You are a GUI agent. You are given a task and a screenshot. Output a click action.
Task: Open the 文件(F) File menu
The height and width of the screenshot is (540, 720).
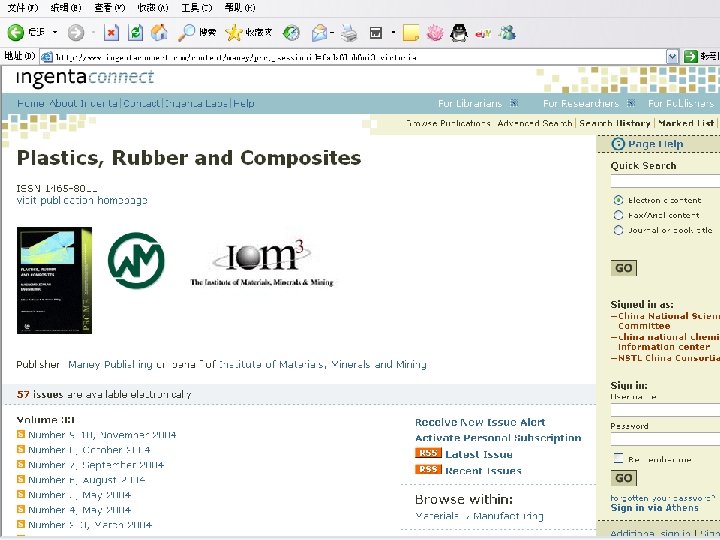tap(22, 7)
